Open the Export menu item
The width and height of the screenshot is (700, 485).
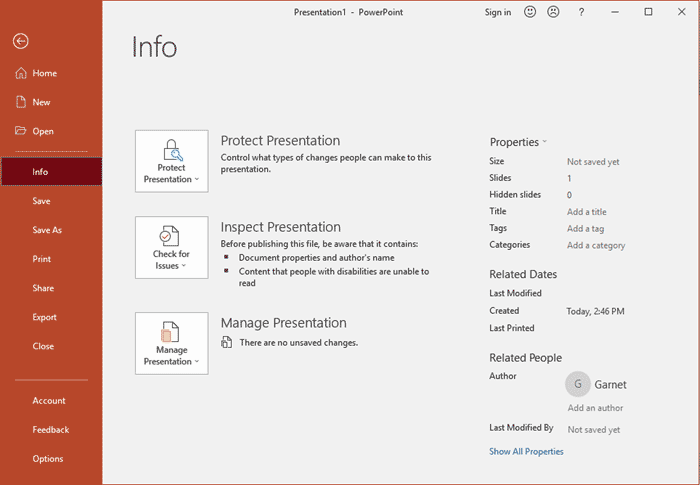tap(44, 317)
